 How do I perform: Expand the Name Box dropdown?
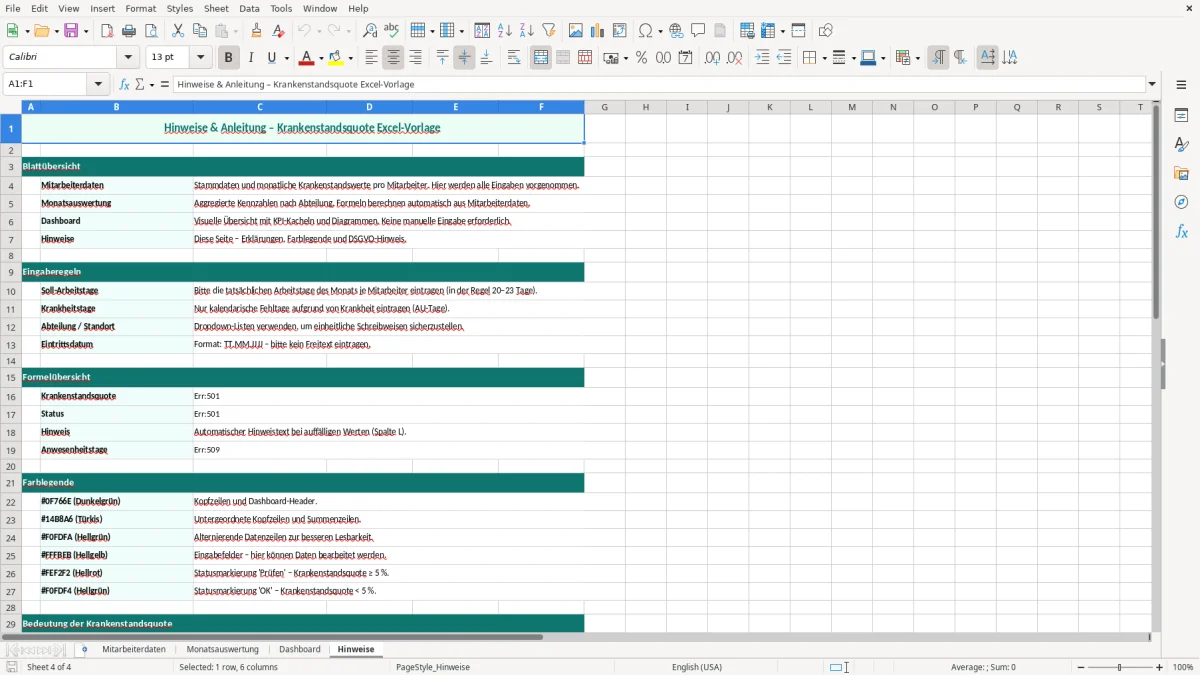point(98,85)
